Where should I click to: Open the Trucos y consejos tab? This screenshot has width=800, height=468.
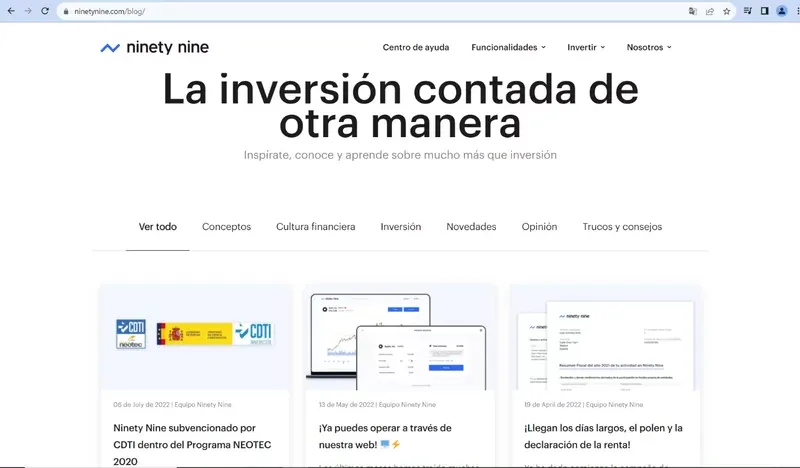[x=622, y=227]
